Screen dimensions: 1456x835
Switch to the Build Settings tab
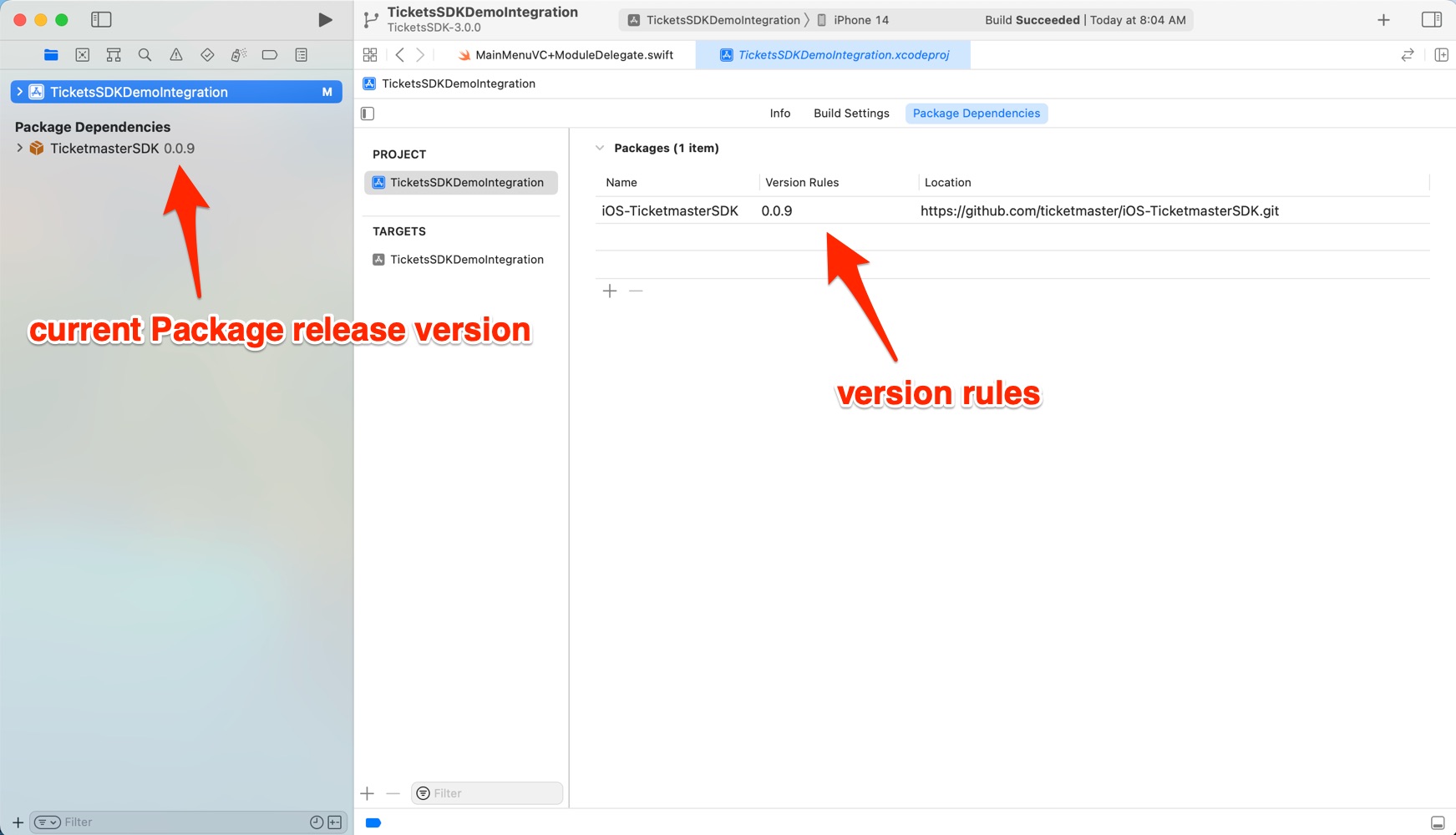(x=851, y=114)
